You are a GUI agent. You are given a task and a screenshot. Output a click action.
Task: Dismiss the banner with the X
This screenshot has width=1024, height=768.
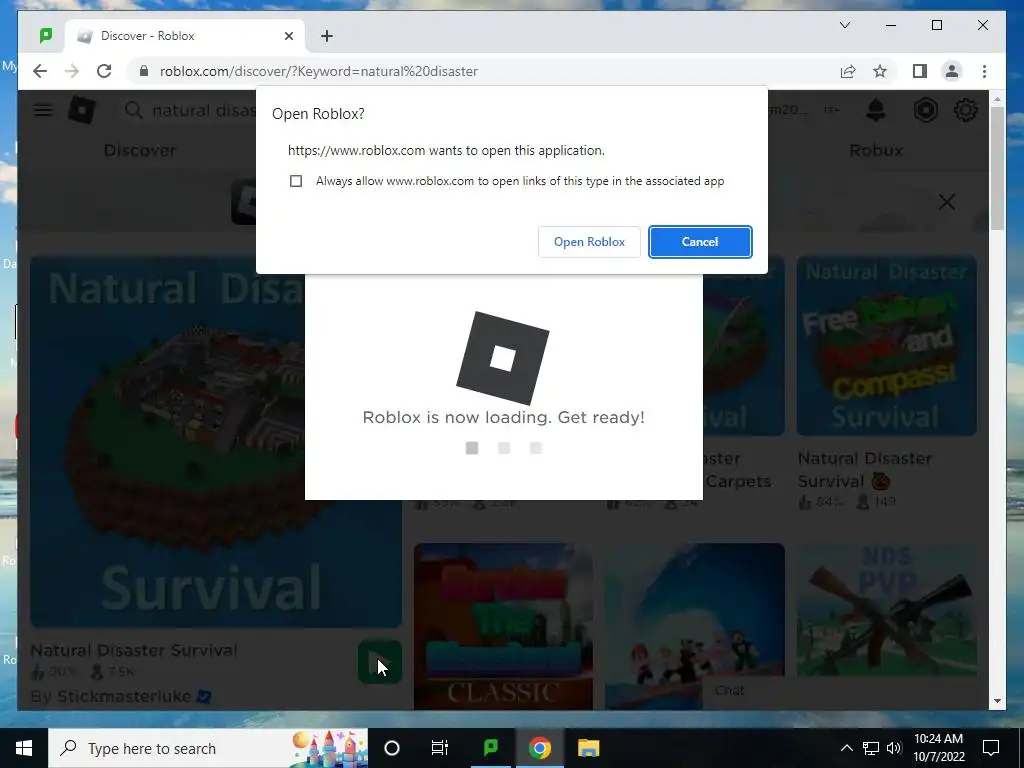(946, 202)
